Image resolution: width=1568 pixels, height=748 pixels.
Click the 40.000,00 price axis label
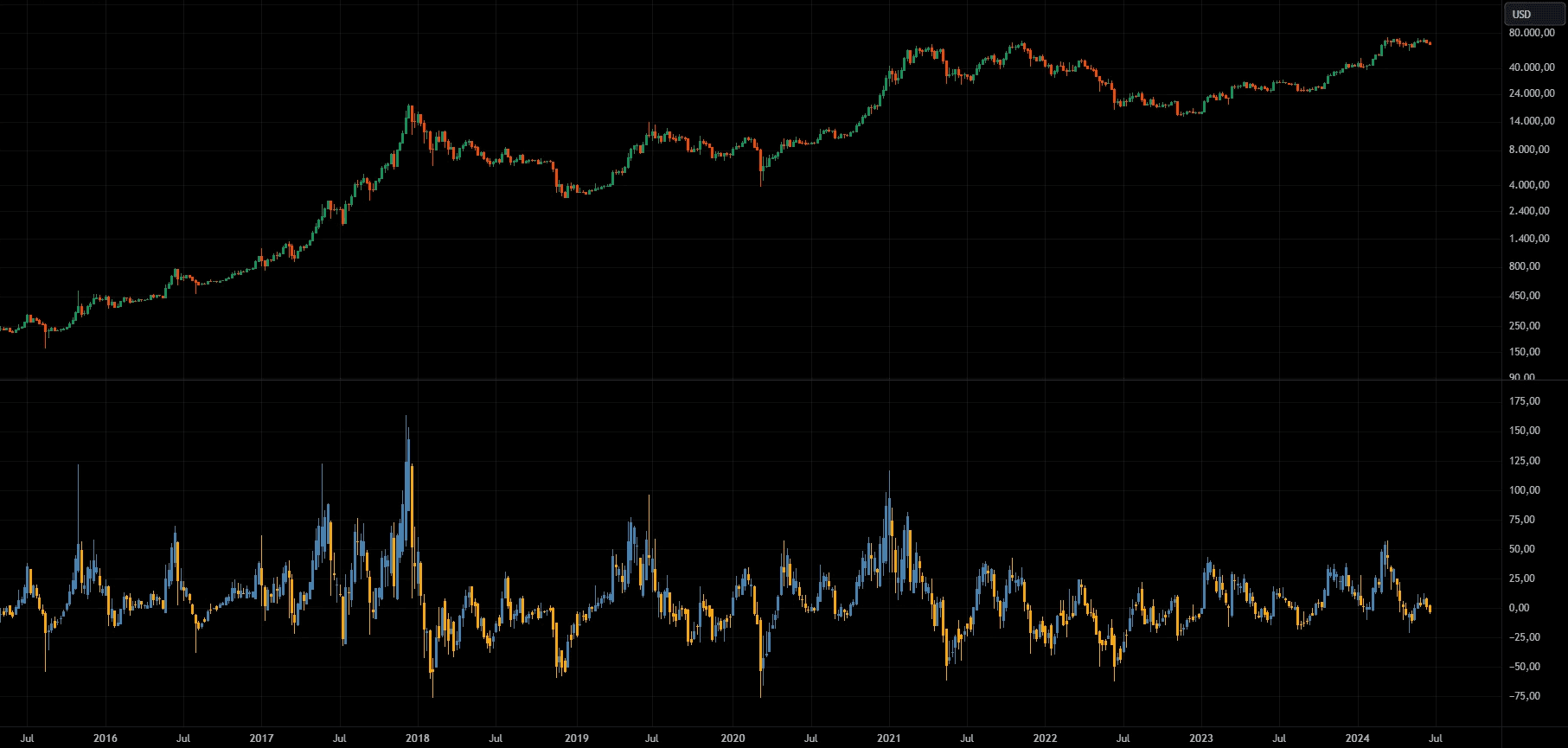click(1532, 67)
